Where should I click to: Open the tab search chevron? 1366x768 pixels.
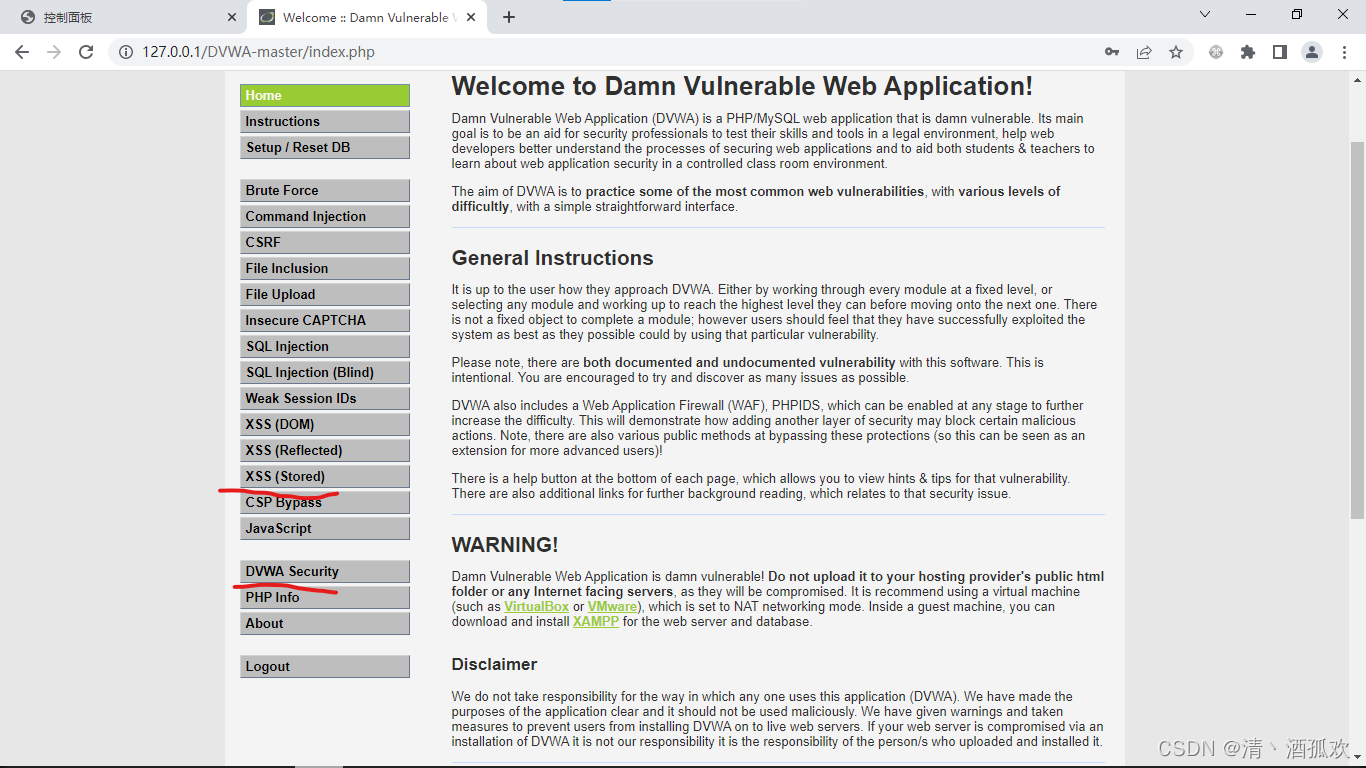(1205, 14)
